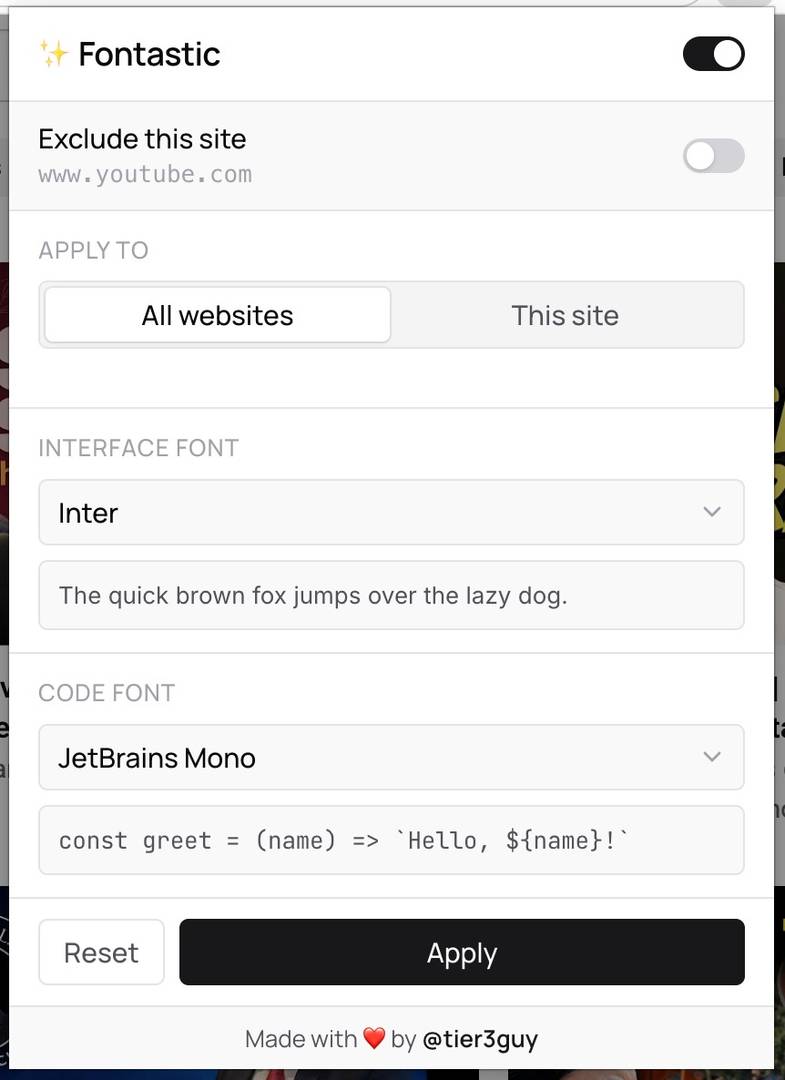
Task: Select the All websites option
Action: coord(218,315)
